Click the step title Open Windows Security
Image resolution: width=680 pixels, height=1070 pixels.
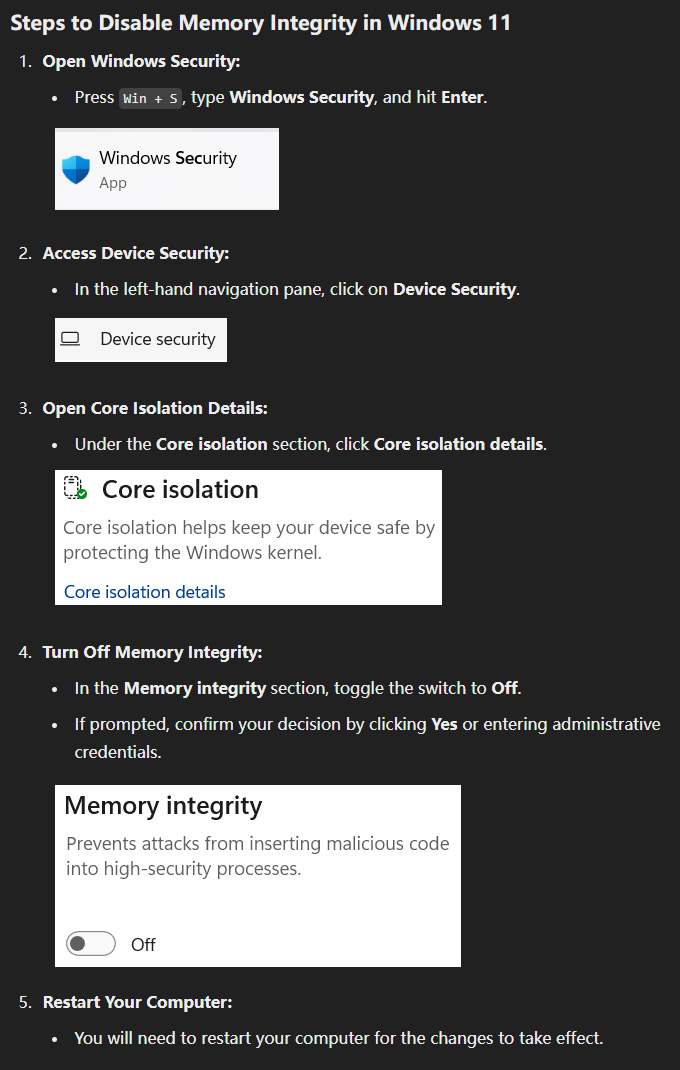[141, 61]
